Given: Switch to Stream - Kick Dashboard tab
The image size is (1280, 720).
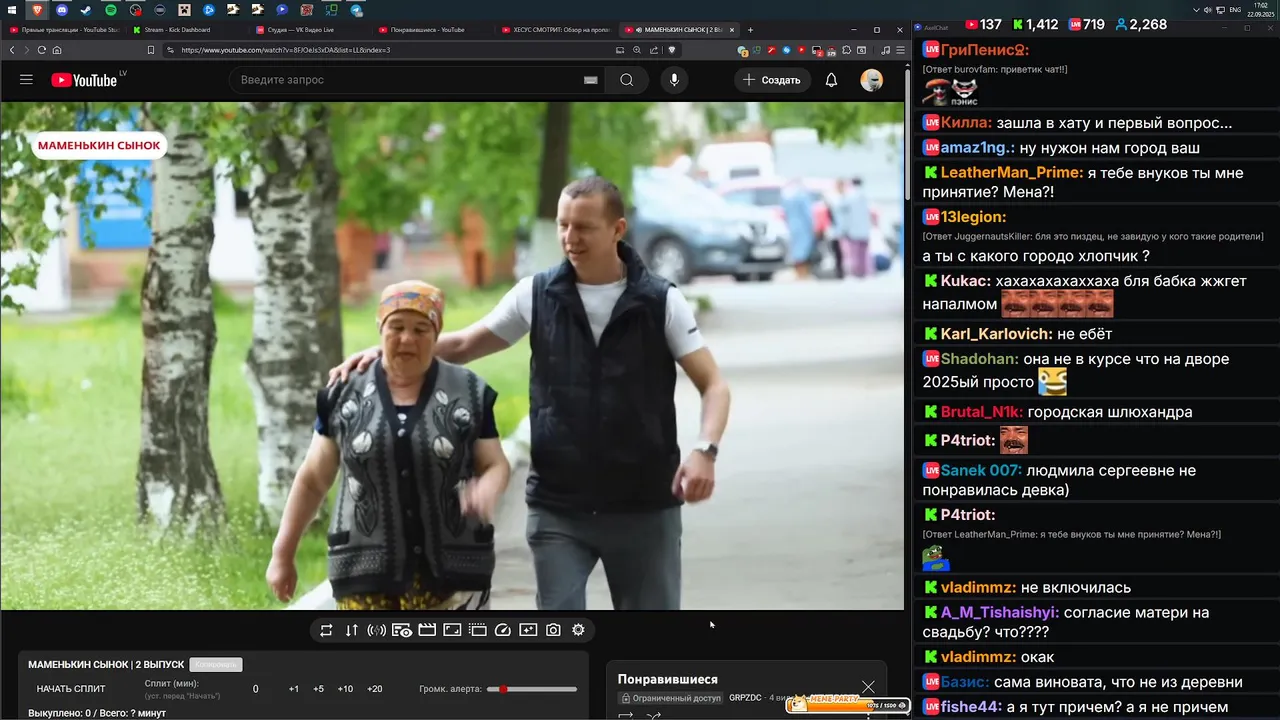Looking at the screenshot, I should coord(178,30).
